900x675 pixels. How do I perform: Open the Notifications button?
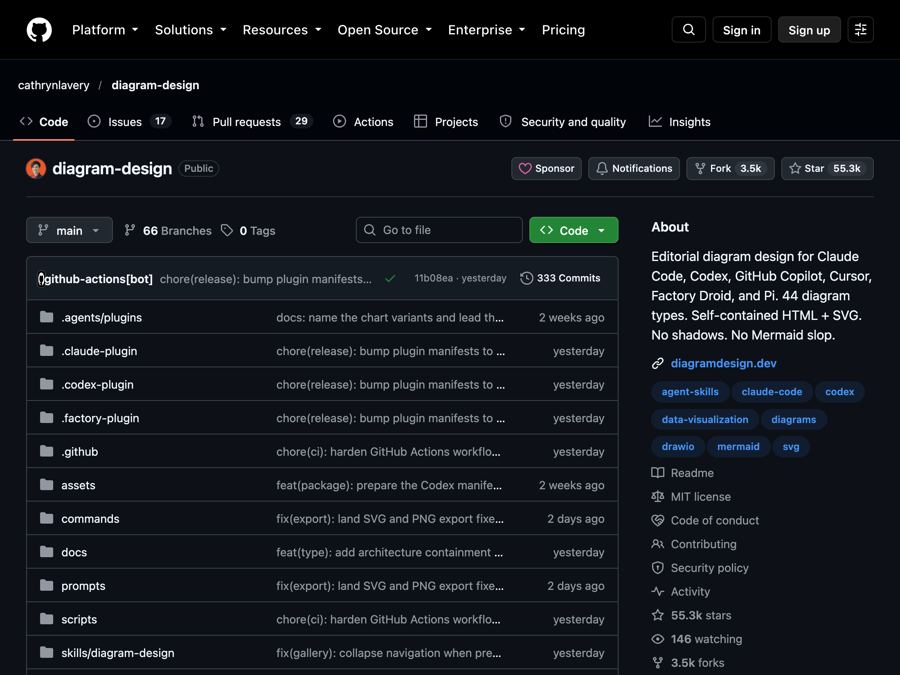634,169
